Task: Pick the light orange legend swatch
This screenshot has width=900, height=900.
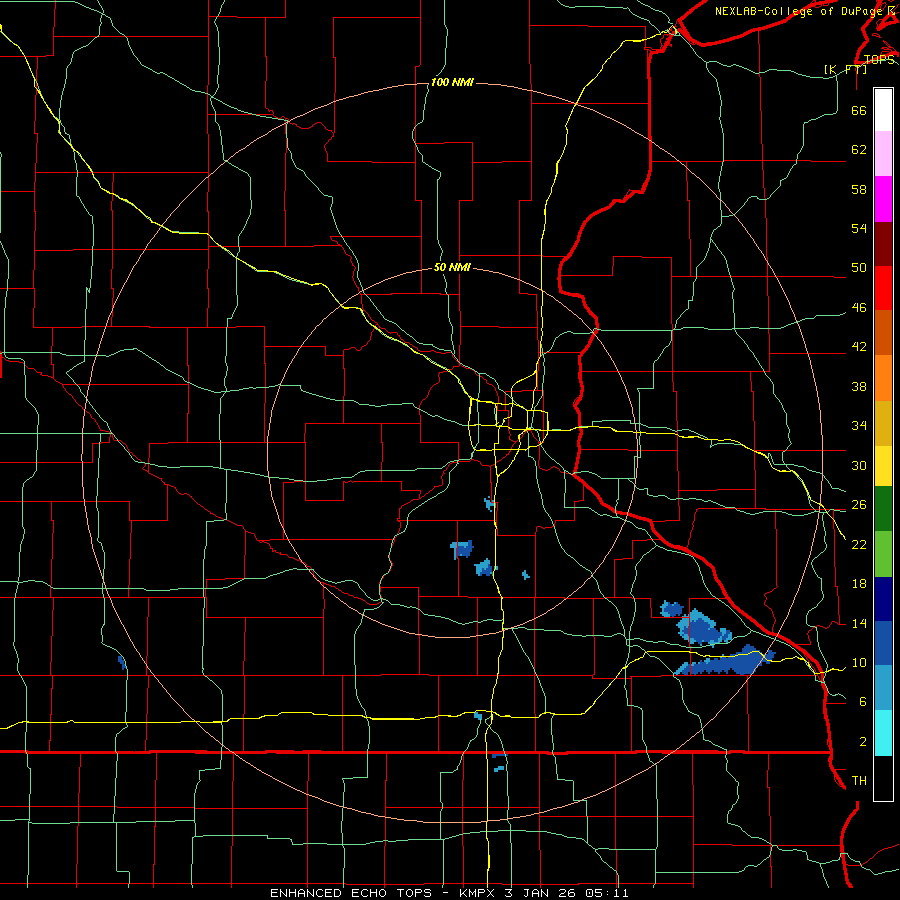Action: pyautogui.click(x=883, y=378)
